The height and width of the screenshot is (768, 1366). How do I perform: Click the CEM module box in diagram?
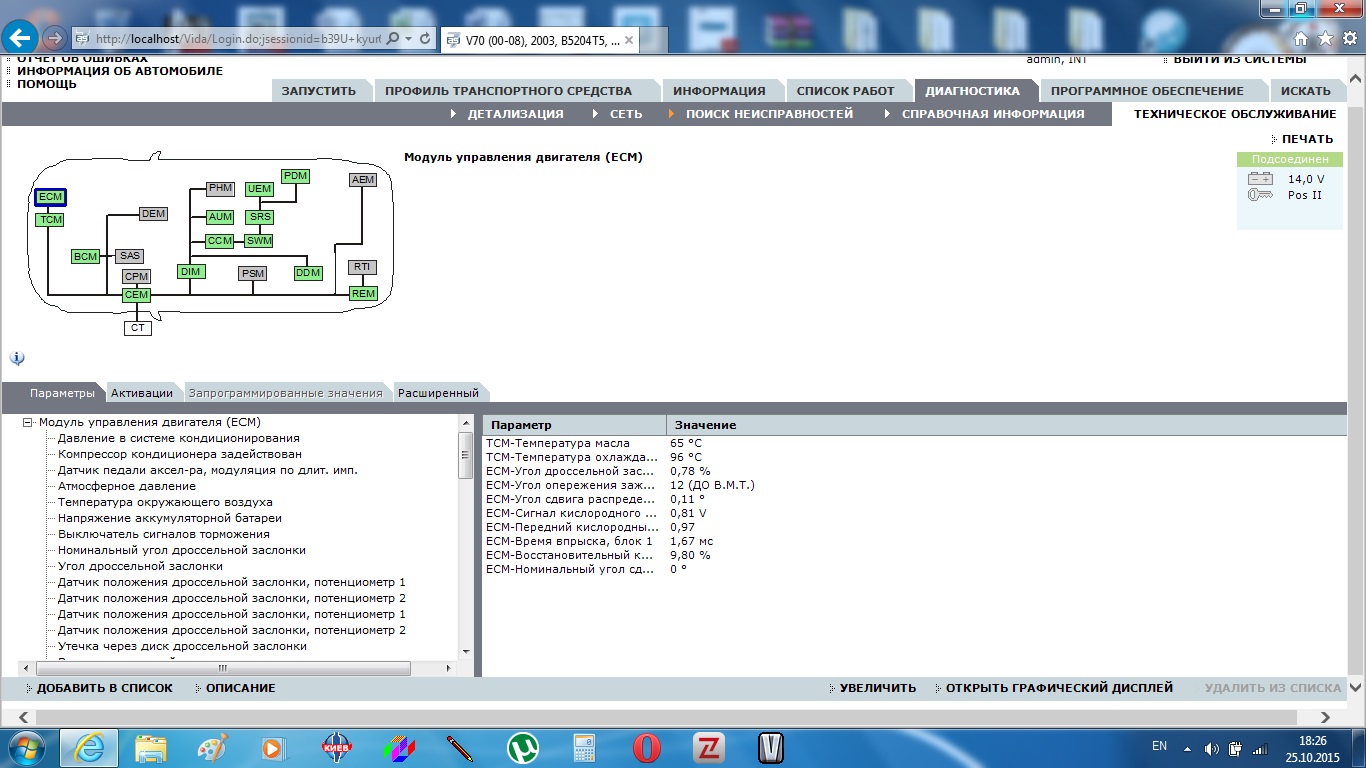pyautogui.click(x=136, y=295)
